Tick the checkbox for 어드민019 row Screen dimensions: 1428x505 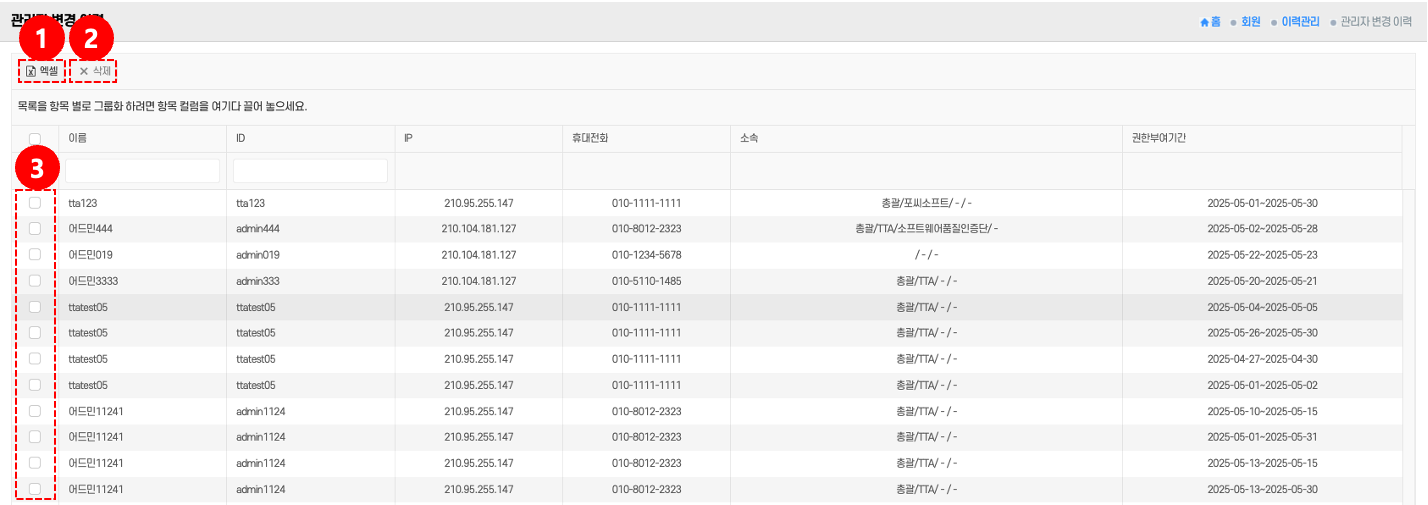35,255
